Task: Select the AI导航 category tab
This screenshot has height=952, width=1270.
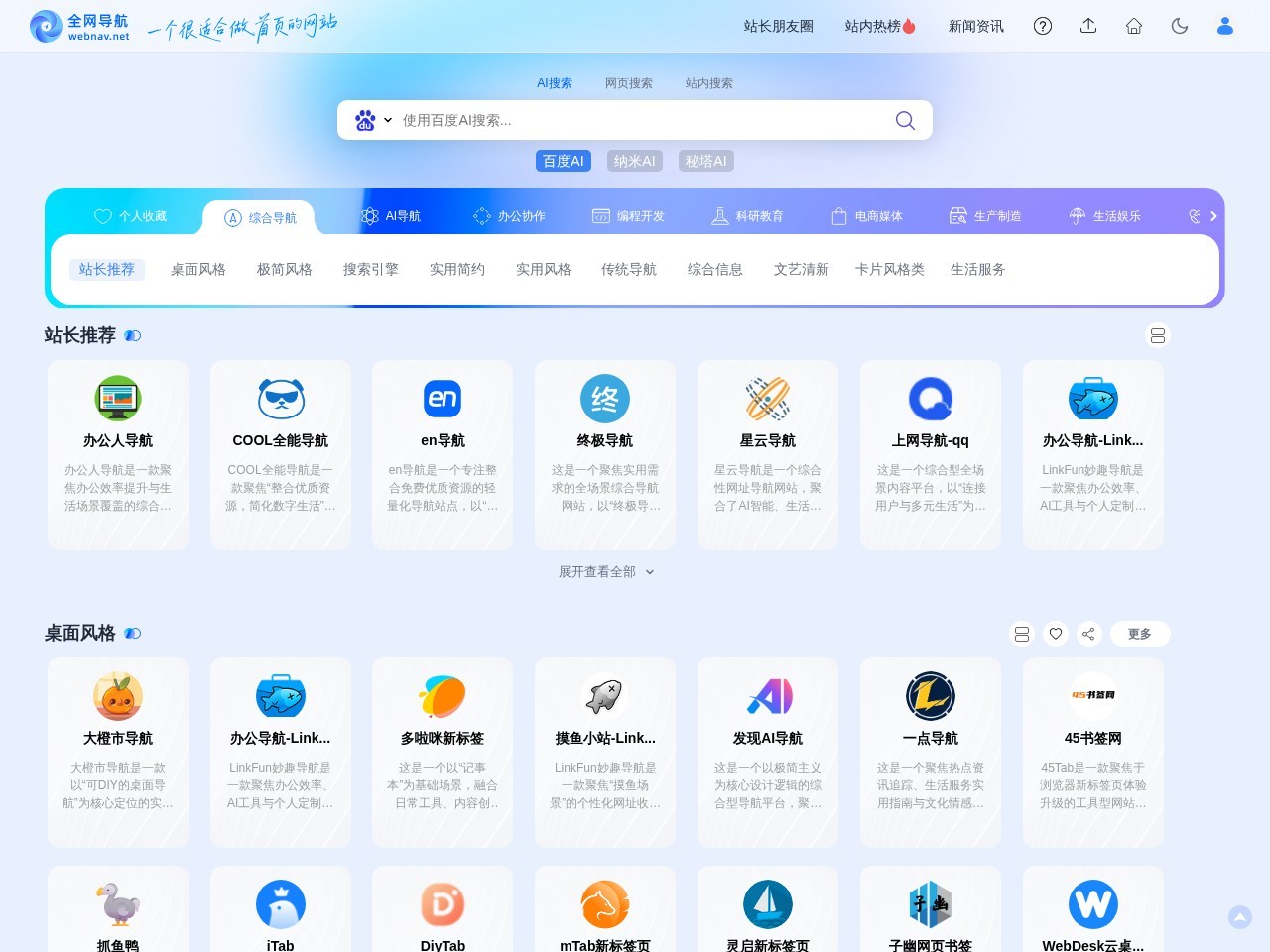Action: pos(393,215)
